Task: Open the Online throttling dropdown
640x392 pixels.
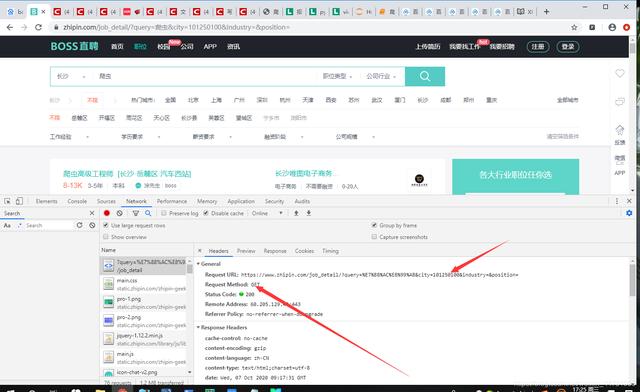Action: pos(267,213)
